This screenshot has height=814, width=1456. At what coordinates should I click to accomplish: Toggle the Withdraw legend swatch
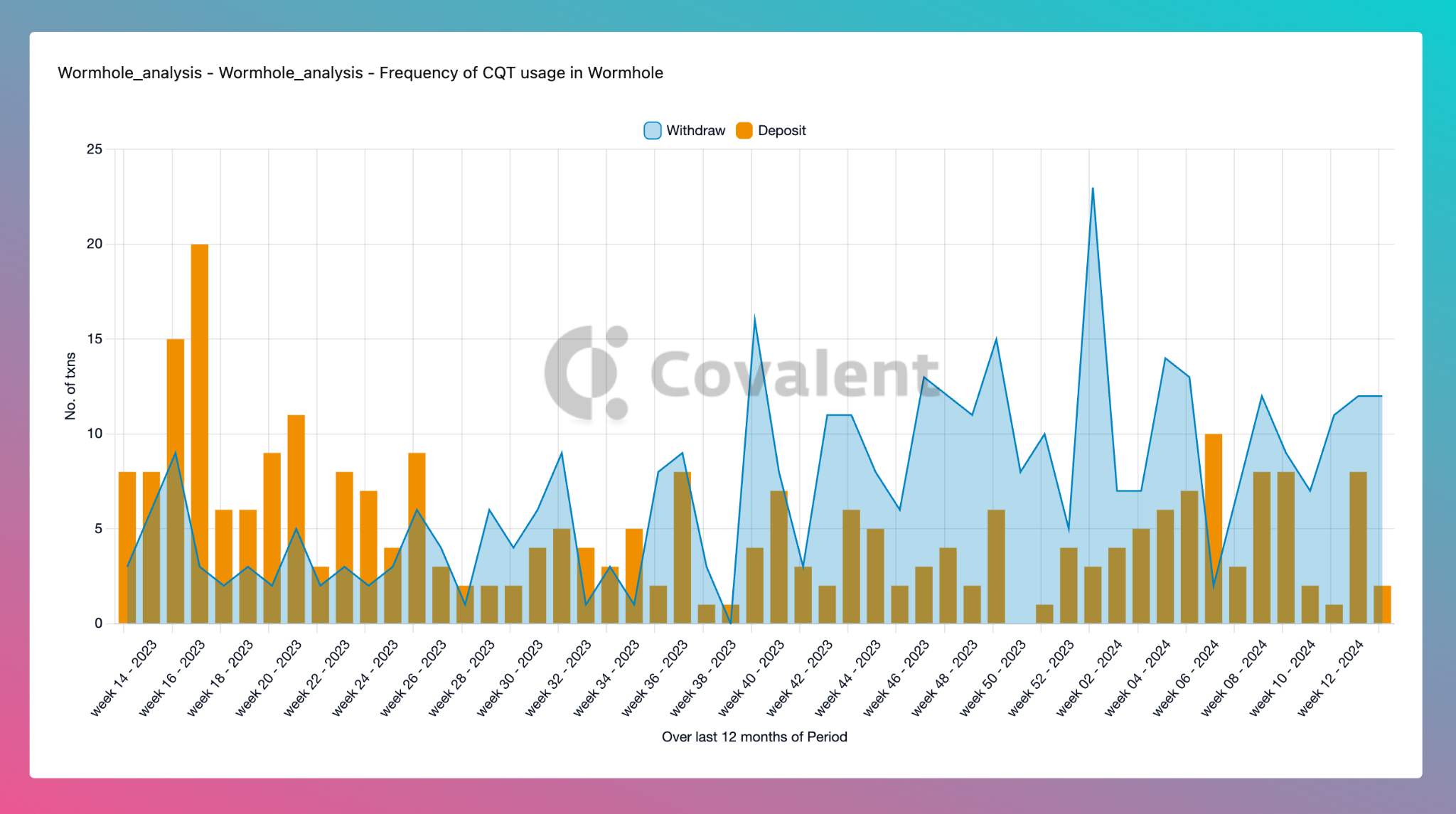(652, 131)
